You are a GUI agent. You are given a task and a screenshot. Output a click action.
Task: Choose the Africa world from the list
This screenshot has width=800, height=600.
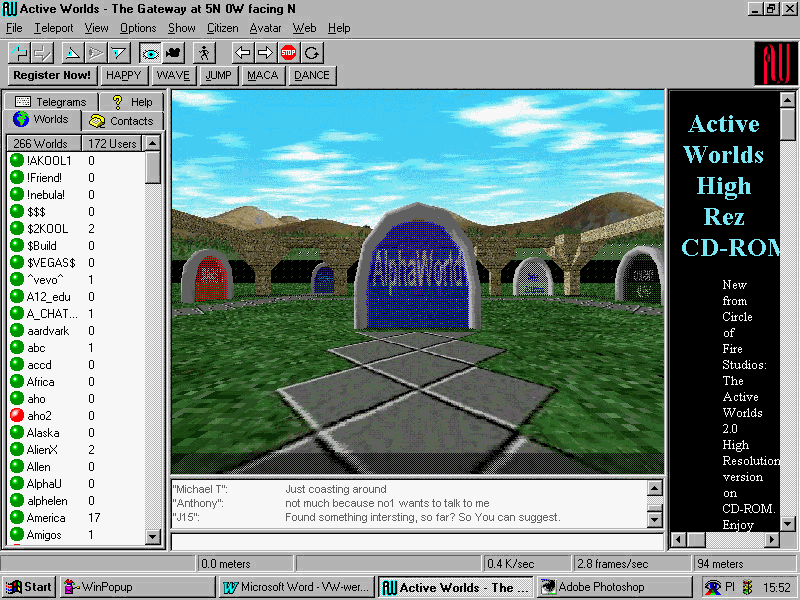click(x=77, y=382)
